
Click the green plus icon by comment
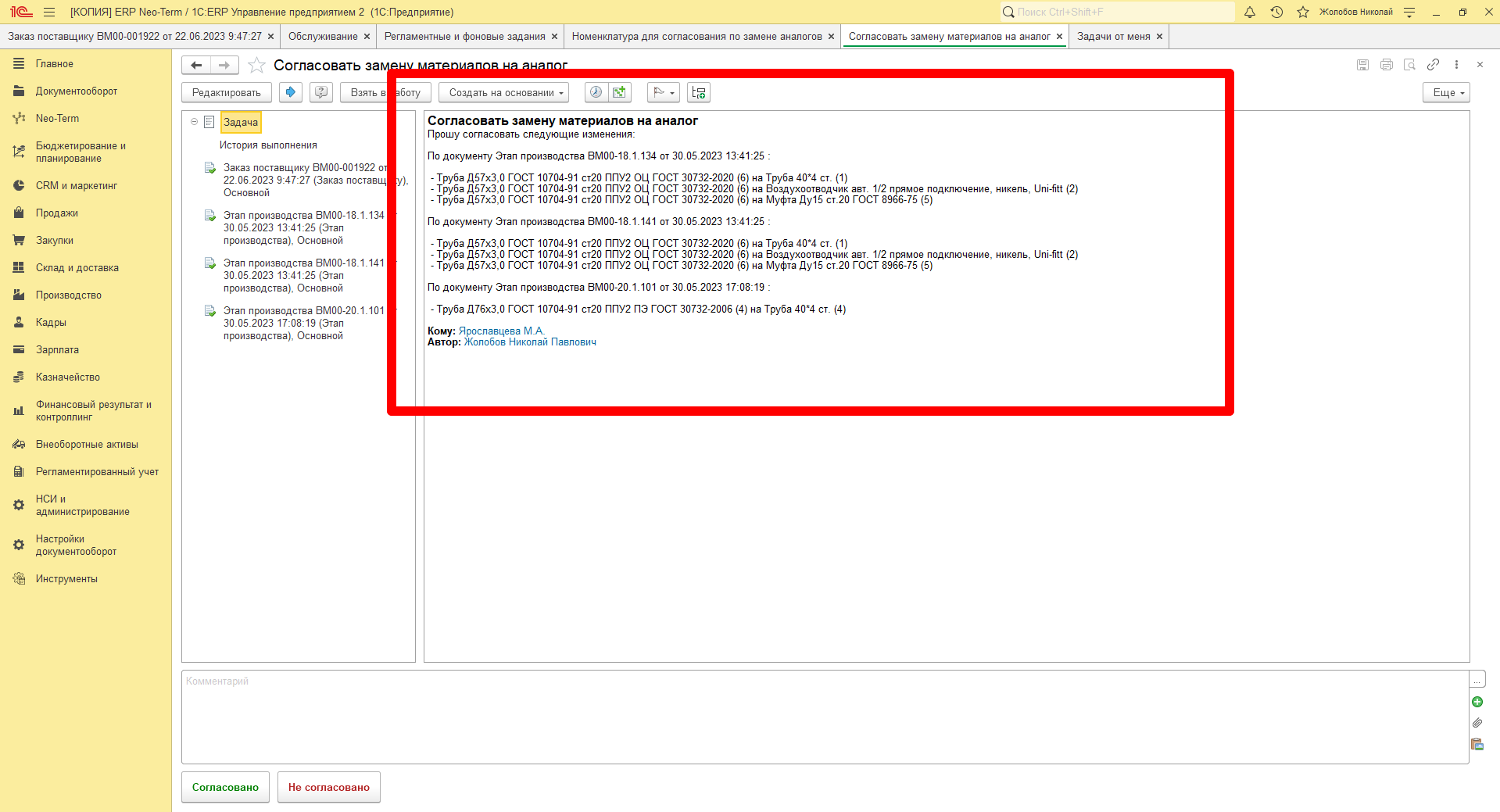click(x=1477, y=702)
